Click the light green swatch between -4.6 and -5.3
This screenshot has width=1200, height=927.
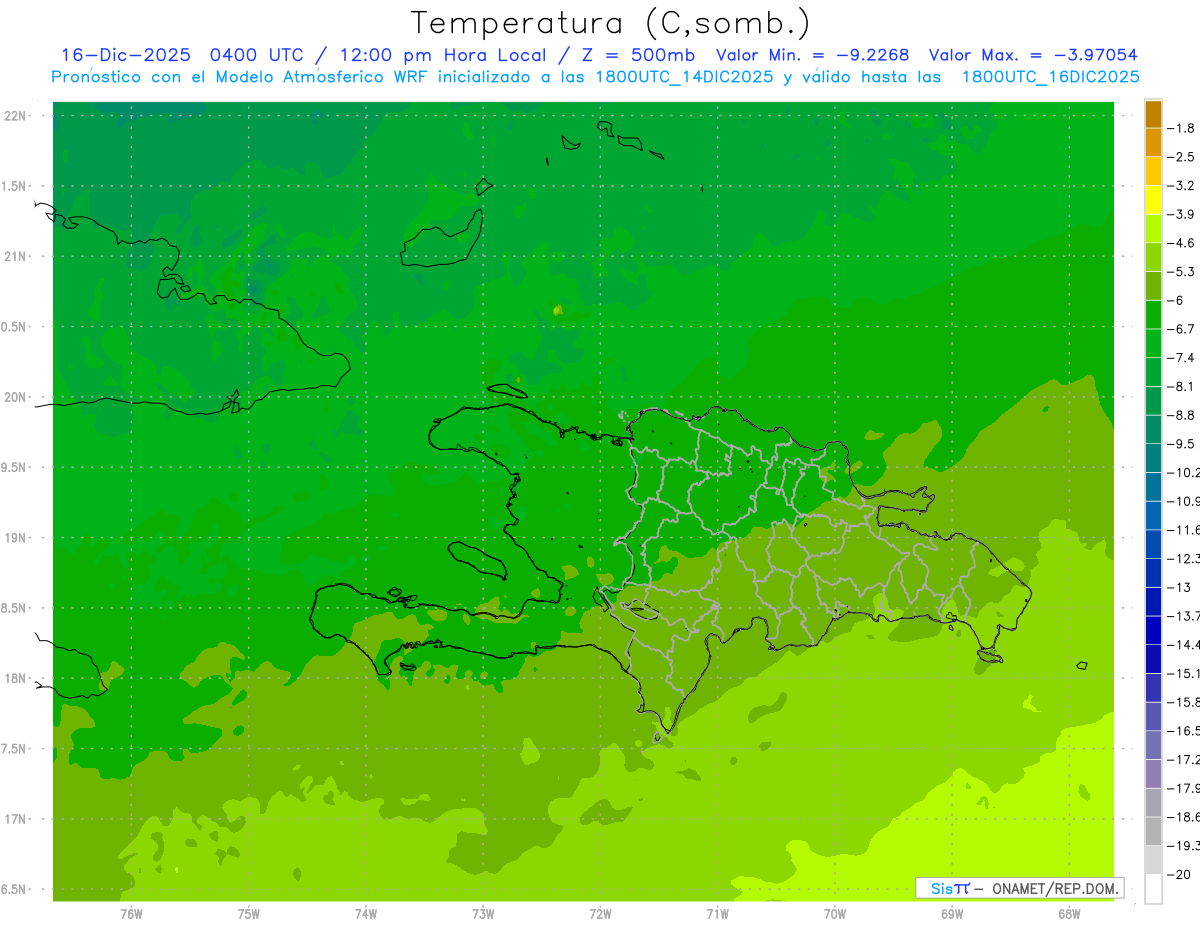click(x=1153, y=257)
